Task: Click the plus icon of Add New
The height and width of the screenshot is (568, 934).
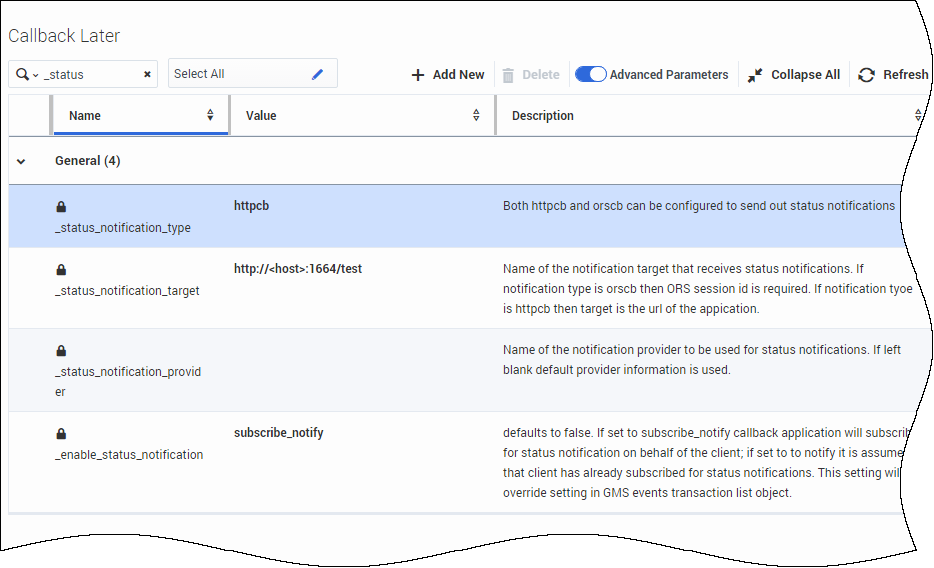Action: (x=418, y=75)
